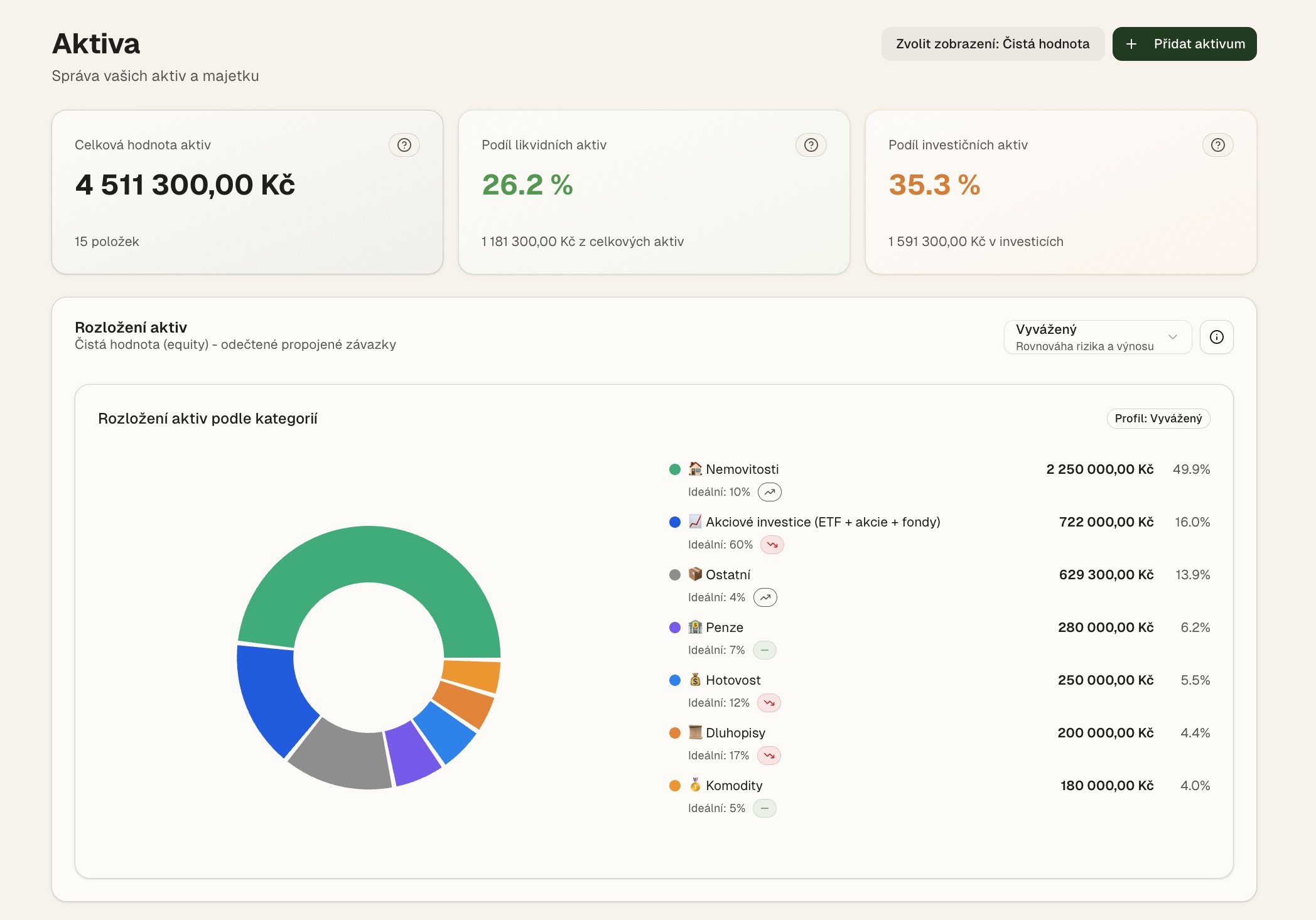Viewport: 1316px width, 920px height.
Task: Open help for Celková hodnota aktiv
Action: [404, 145]
